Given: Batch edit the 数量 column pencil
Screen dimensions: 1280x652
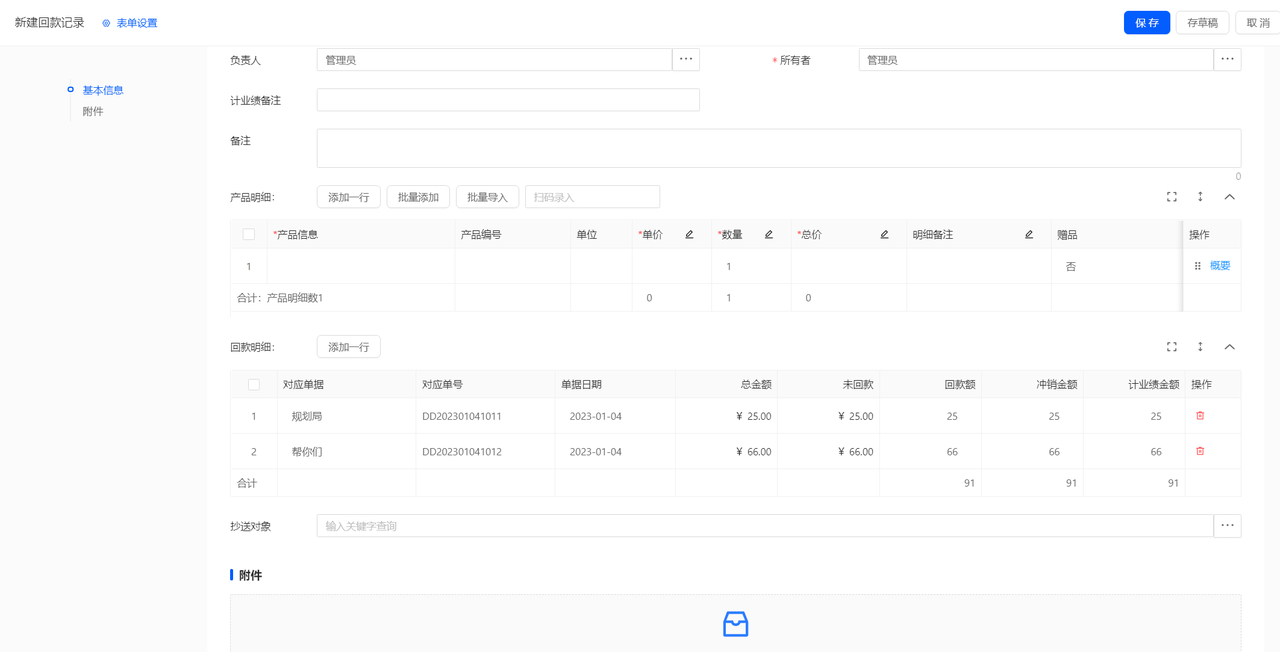Looking at the screenshot, I should point(769,235).
